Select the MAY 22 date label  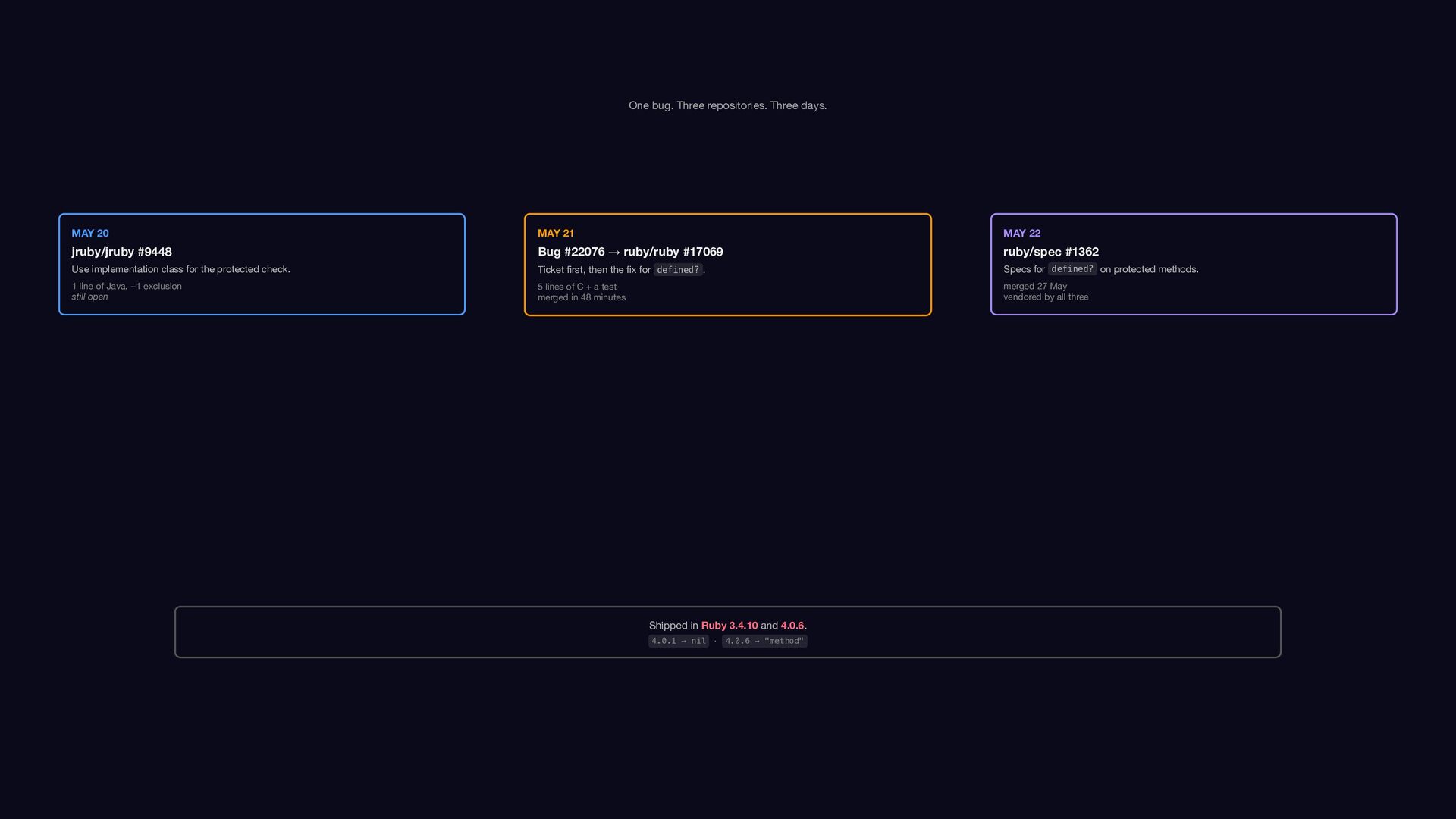(x=1021, y=233)
